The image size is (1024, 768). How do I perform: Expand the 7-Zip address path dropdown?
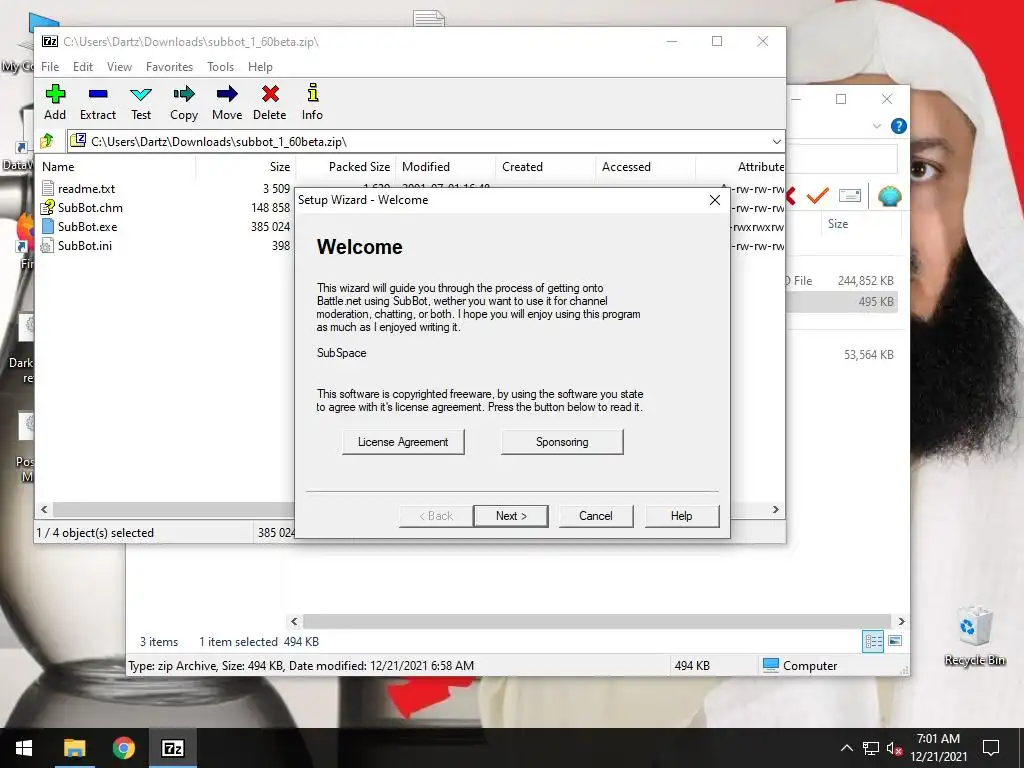click(x=776, y=142)
